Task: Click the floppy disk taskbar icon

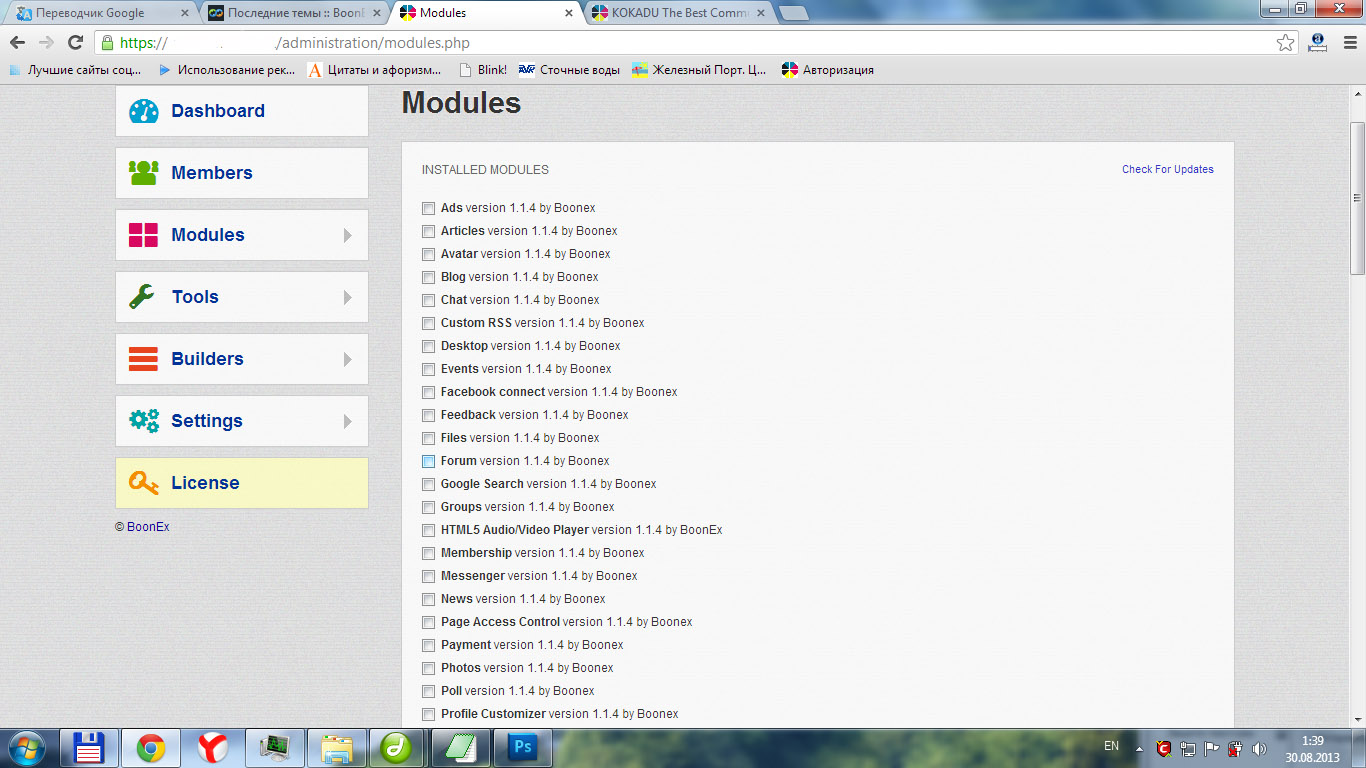Action: point(90,748)
